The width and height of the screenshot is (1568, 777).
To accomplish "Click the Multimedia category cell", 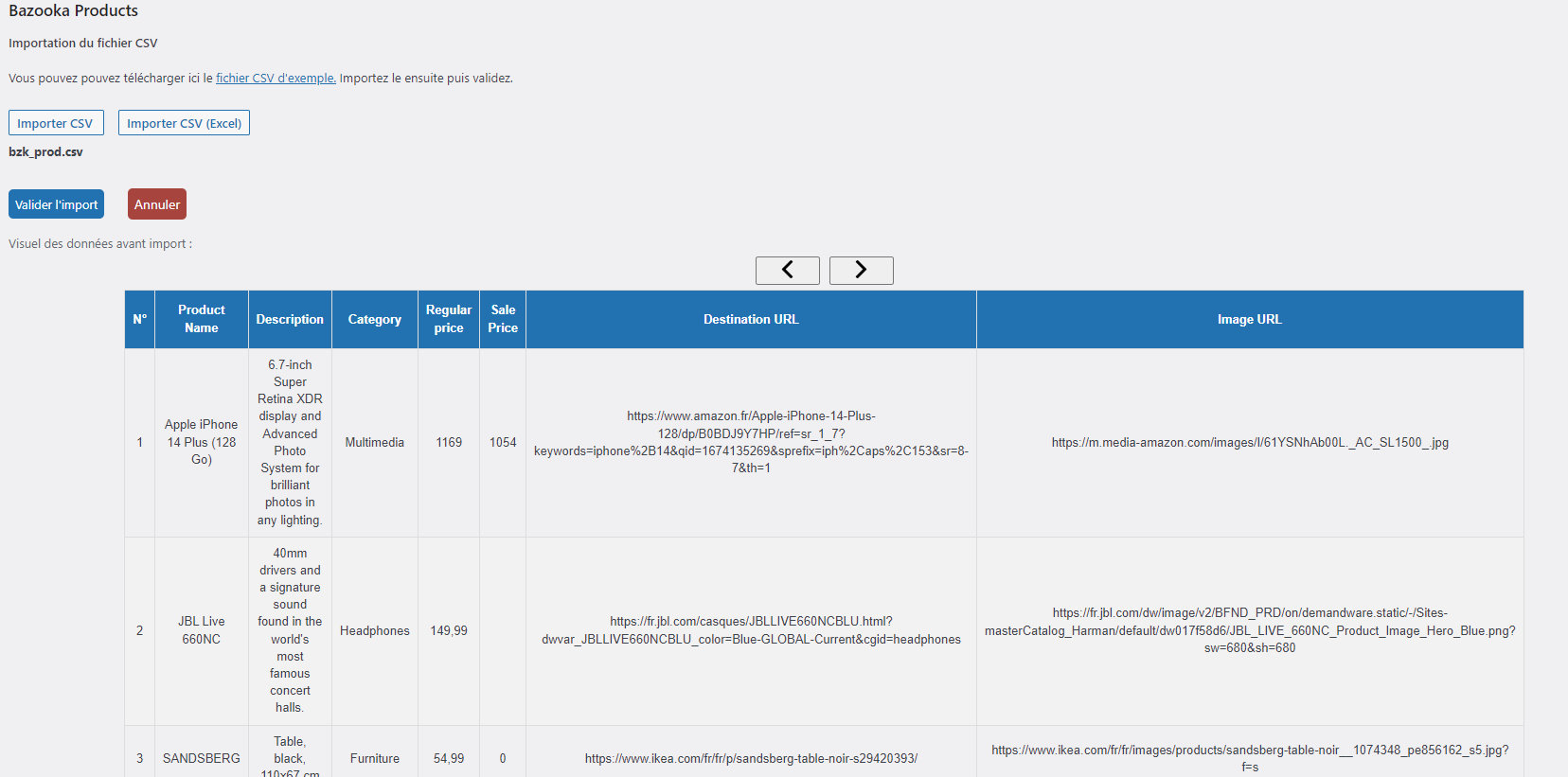I will (x=374, y=442).
